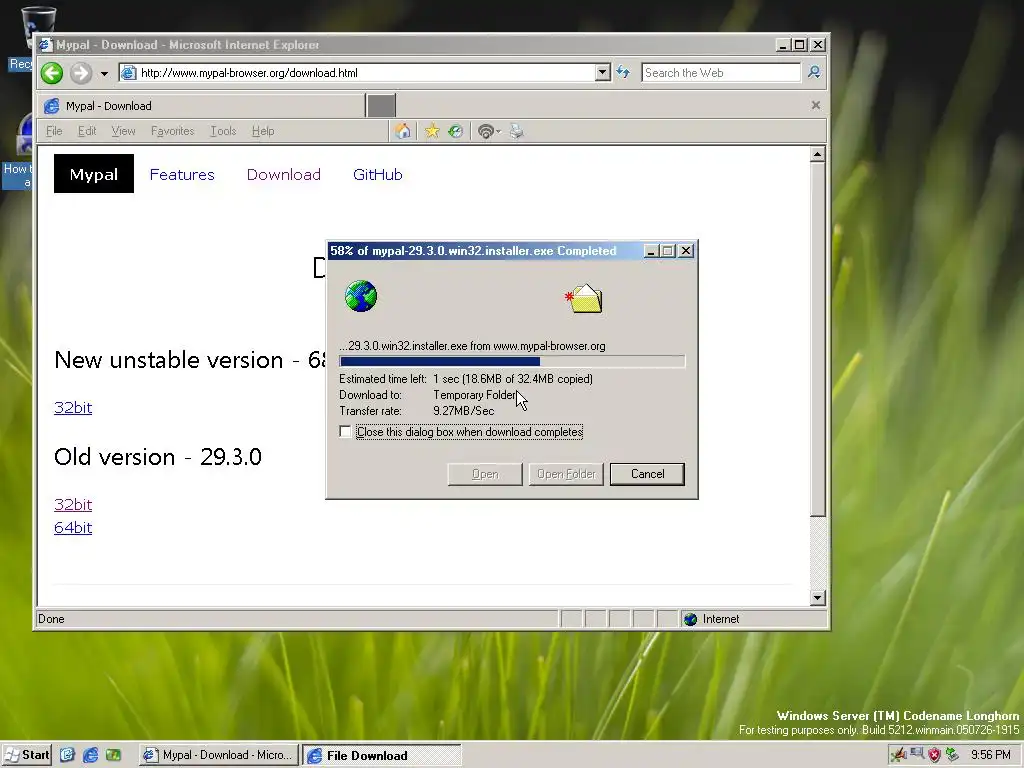The image size is (1024, 768).
Task: Click the History toolbar icon
Action: pyautogui.click(x=456, y=131)
